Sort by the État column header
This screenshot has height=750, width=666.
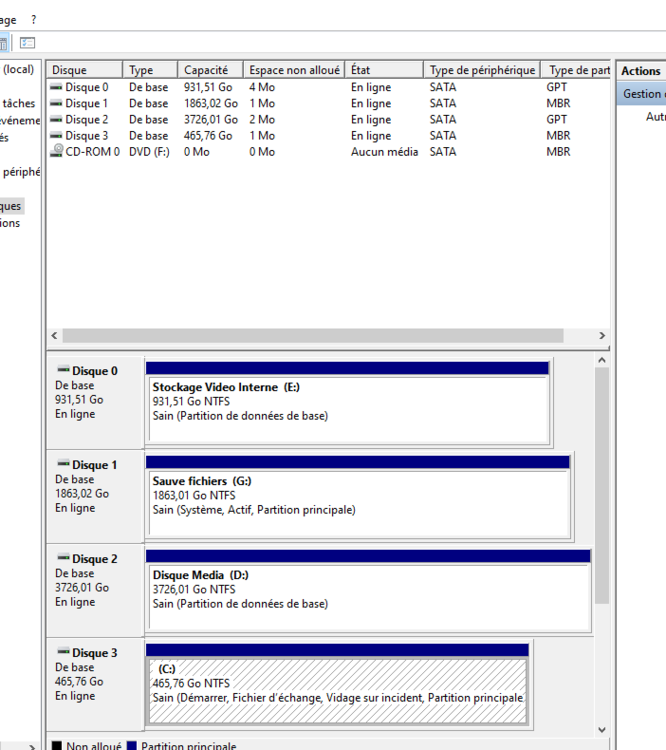click(x=360, y=70)
